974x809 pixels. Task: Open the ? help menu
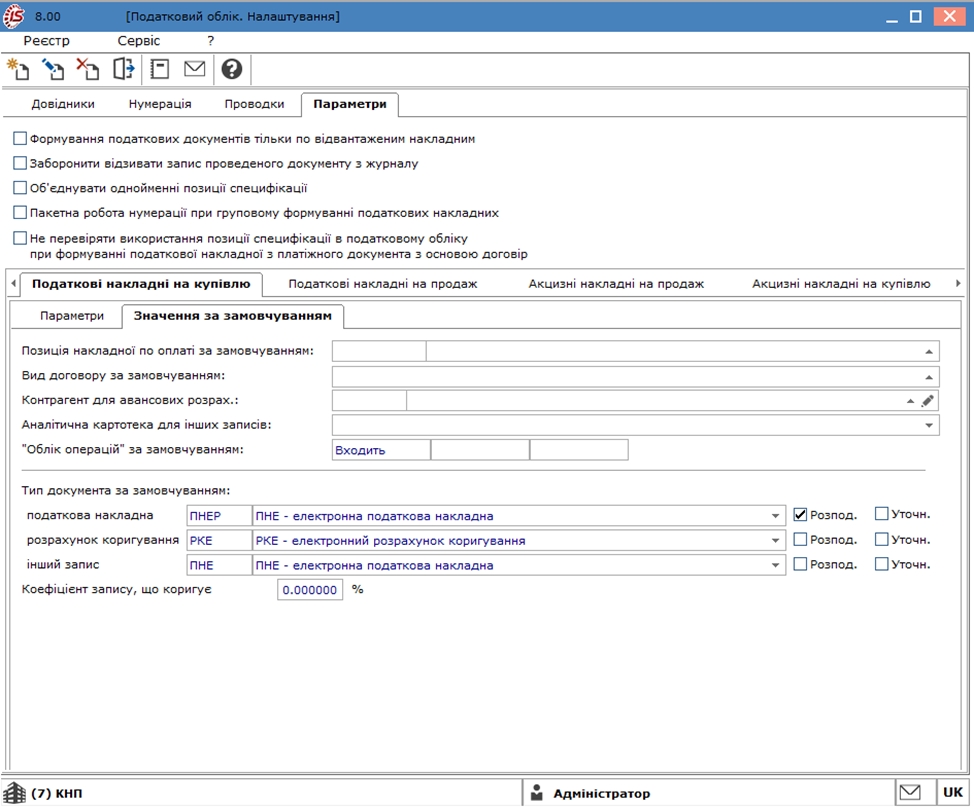211,41
